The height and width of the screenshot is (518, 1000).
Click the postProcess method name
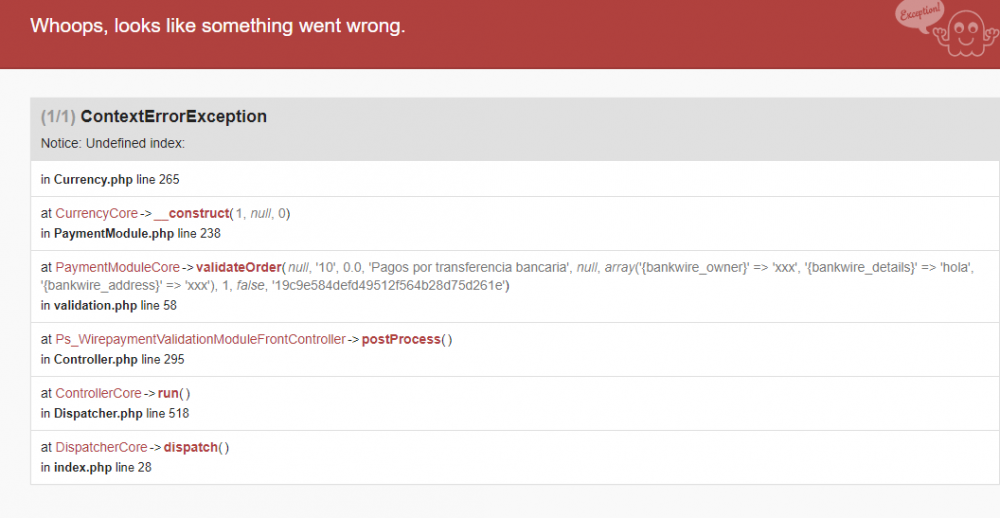[x=401, y=339]
